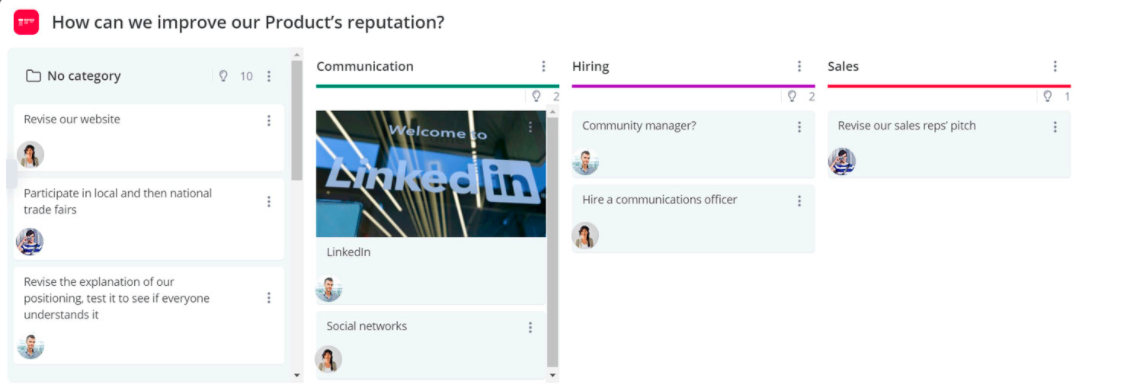This screenshot has height=392, width=1139.
Task: Open three-dot menu of Hiring column
Action: pyautogui.click(x=799, y=67)
